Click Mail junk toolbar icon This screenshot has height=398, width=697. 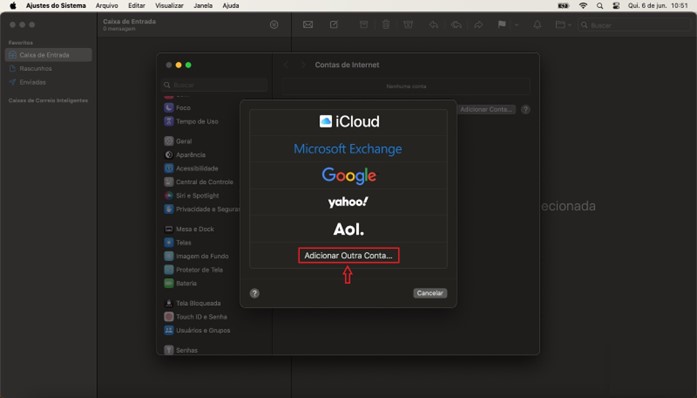408,25
